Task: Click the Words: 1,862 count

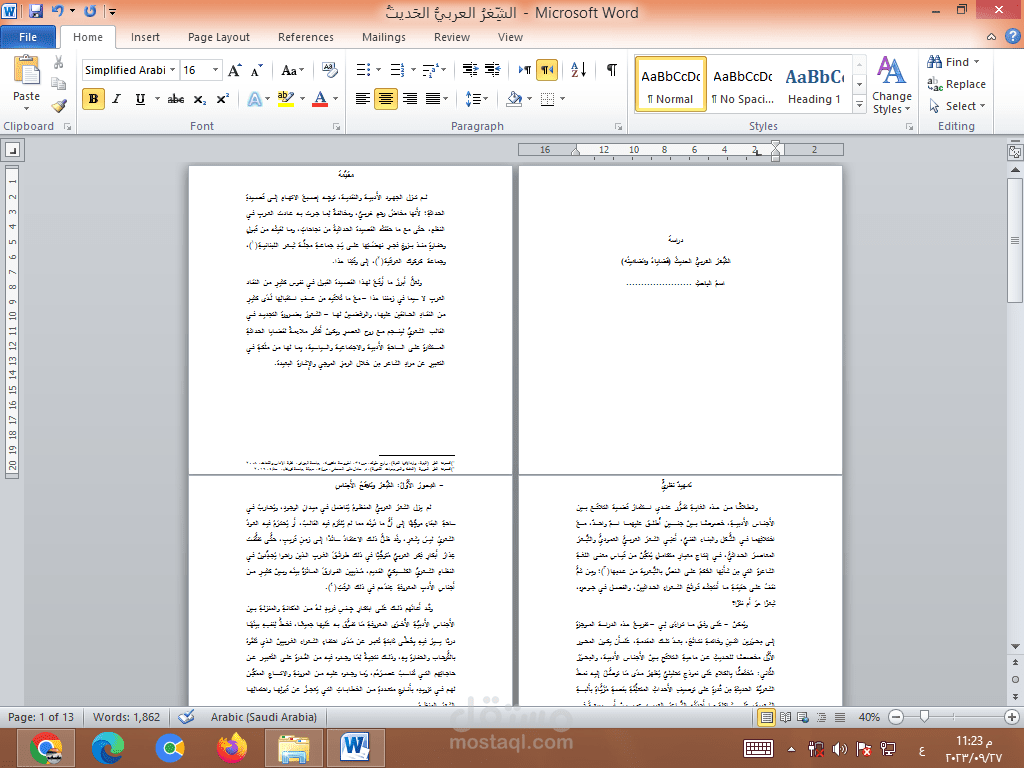Action: pyautogui.click(x=126, y=717)
